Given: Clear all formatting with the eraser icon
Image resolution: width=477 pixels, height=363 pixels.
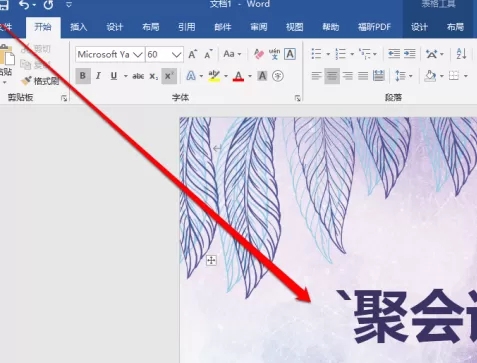Looking at the screenshot, I should (259, 54).
